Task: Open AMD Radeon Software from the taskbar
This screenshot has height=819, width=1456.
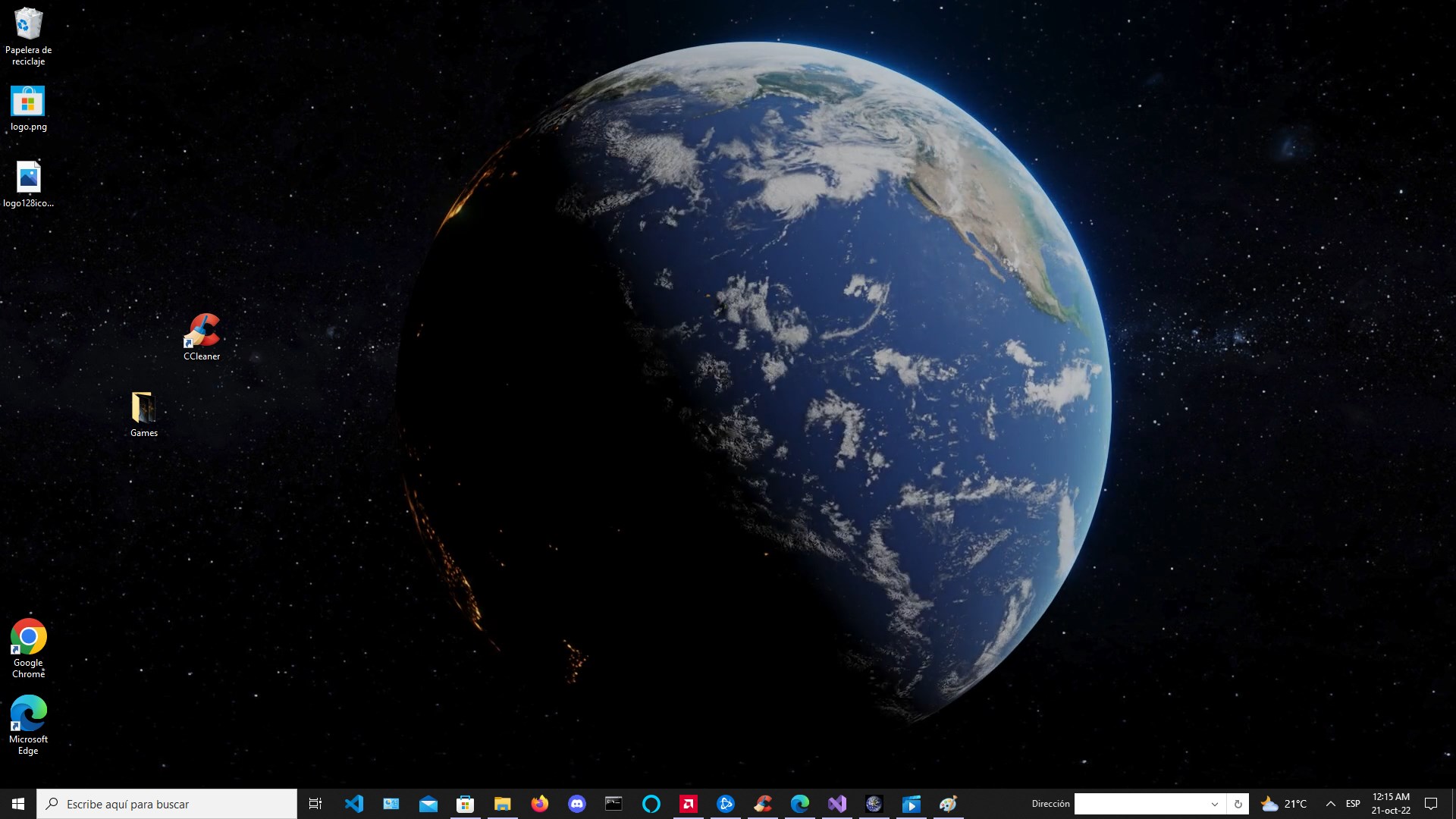Action: click(x=689, y=803)
